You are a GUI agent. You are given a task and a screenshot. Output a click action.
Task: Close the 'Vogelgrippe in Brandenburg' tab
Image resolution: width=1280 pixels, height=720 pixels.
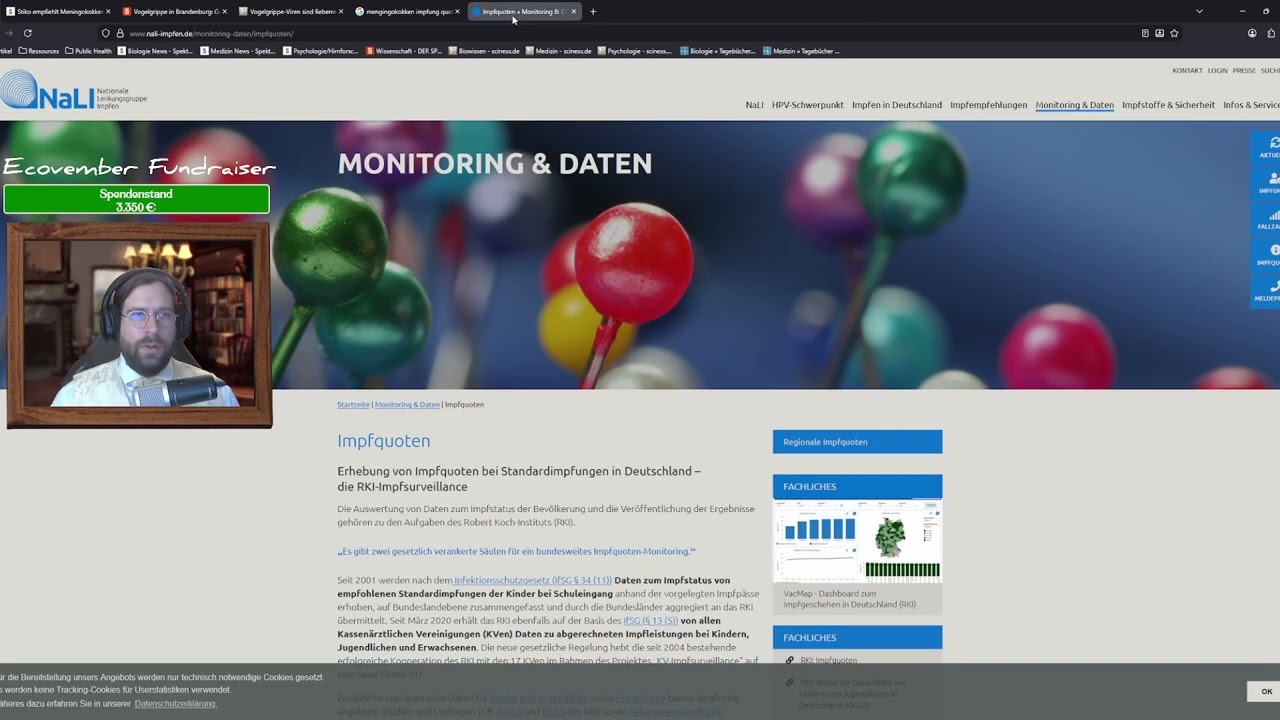pyautogui.click(x=224, y=12)
